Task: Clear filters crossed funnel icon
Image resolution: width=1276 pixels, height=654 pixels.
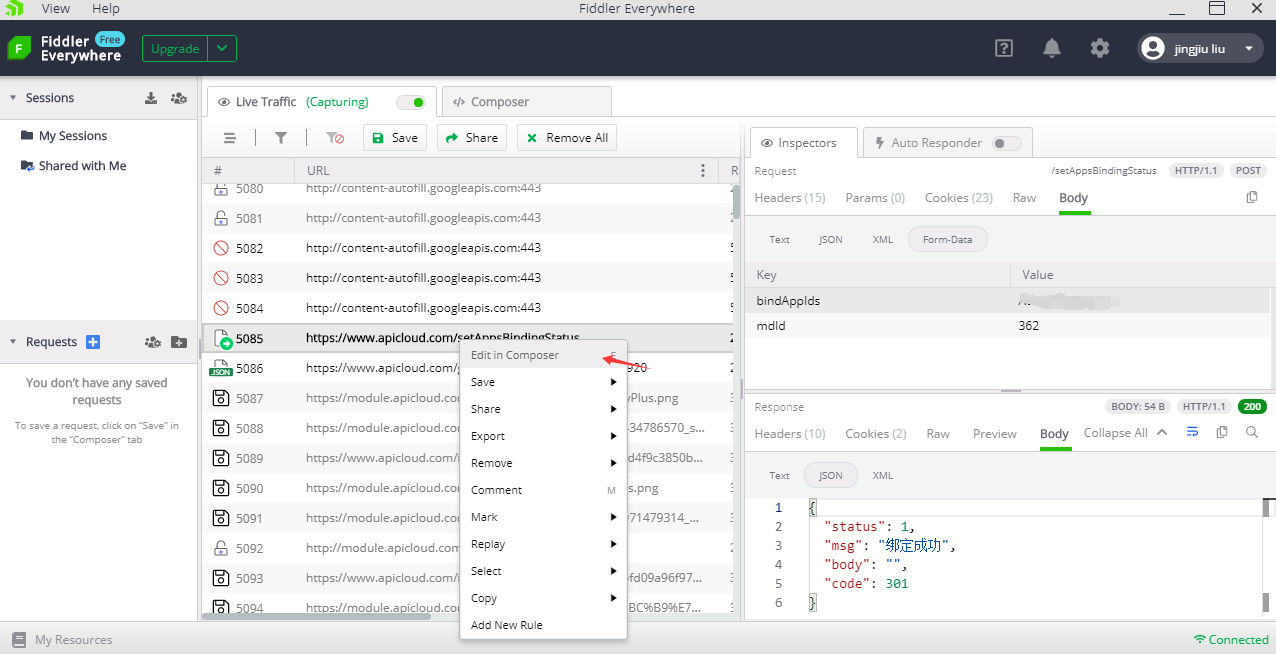Action: coord(335,138)
